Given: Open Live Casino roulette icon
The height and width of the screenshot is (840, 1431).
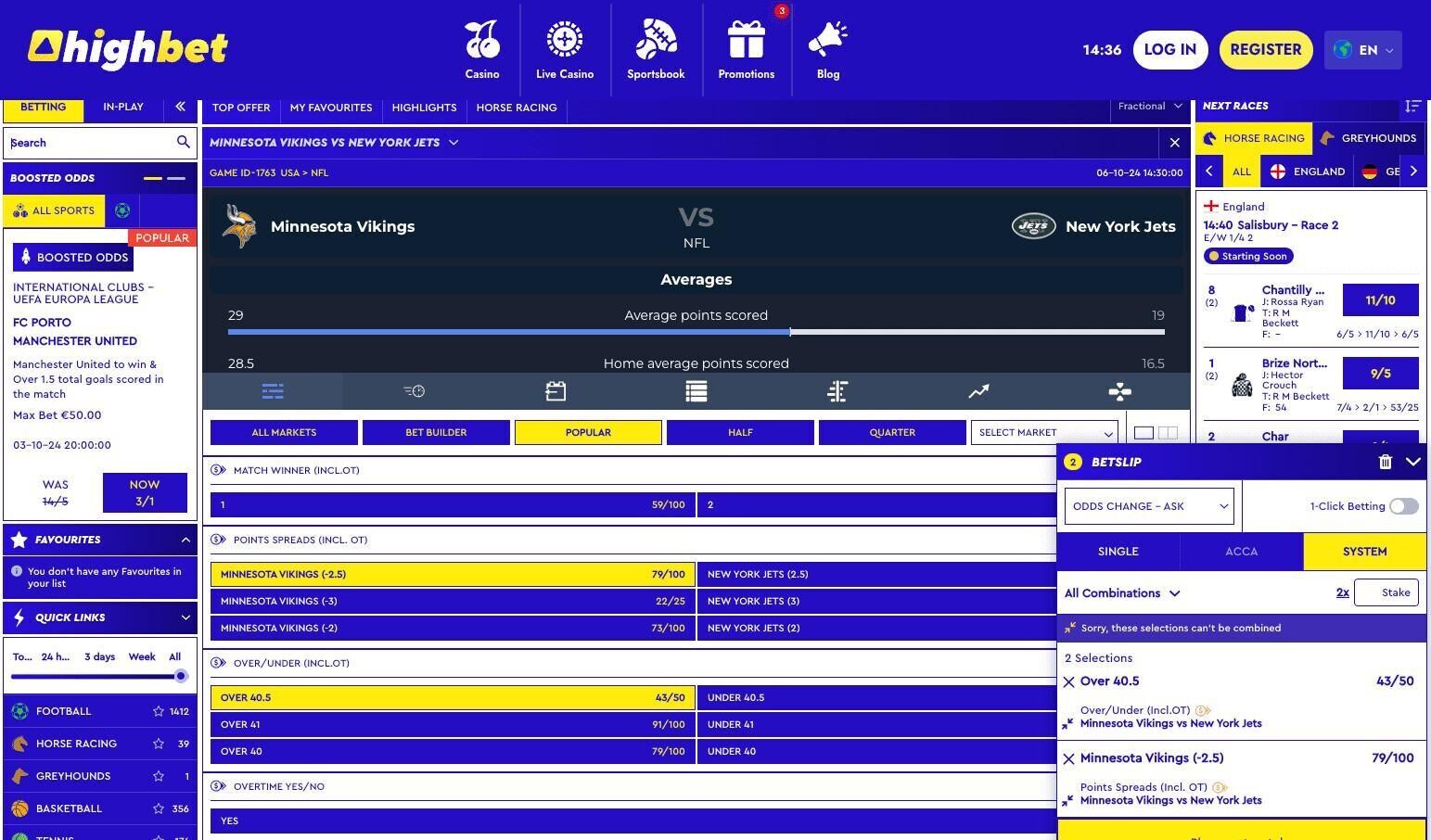Looking at the screenshot, I should tap(564, 40).
